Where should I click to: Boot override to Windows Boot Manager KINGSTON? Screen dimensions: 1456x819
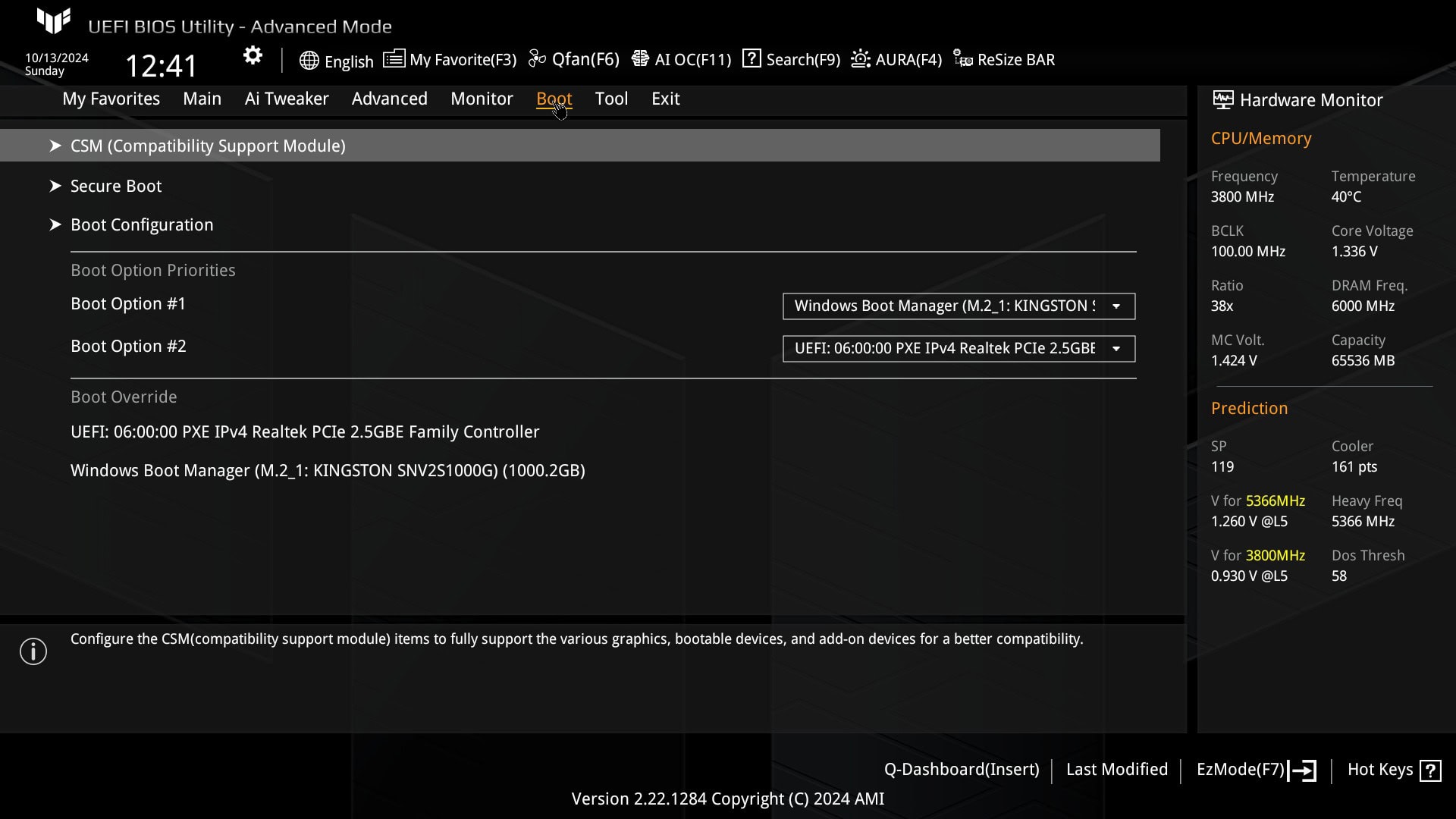[x=328, y=470]
